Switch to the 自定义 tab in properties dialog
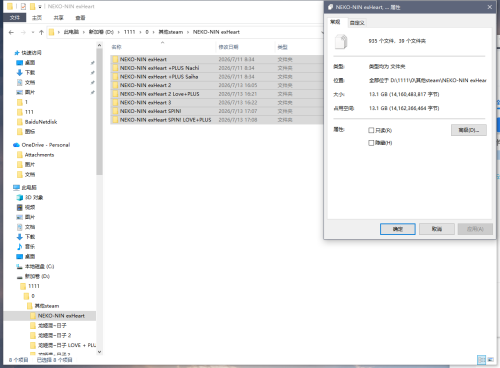500x368 pixels. (x=357, y=23)
